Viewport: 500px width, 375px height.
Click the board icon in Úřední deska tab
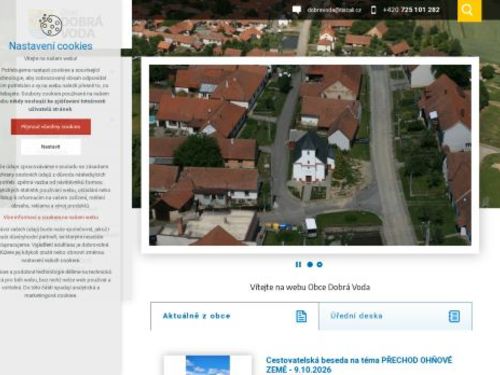click(454, 316)
